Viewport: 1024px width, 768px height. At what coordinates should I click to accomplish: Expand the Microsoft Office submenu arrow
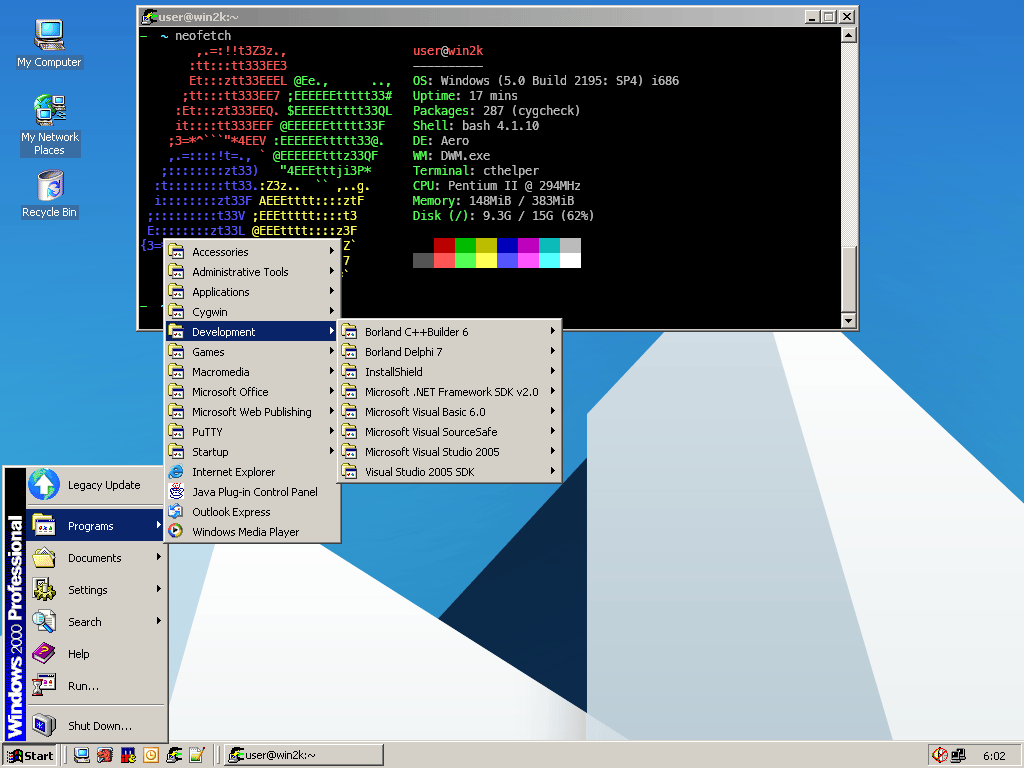coord(332,391)
